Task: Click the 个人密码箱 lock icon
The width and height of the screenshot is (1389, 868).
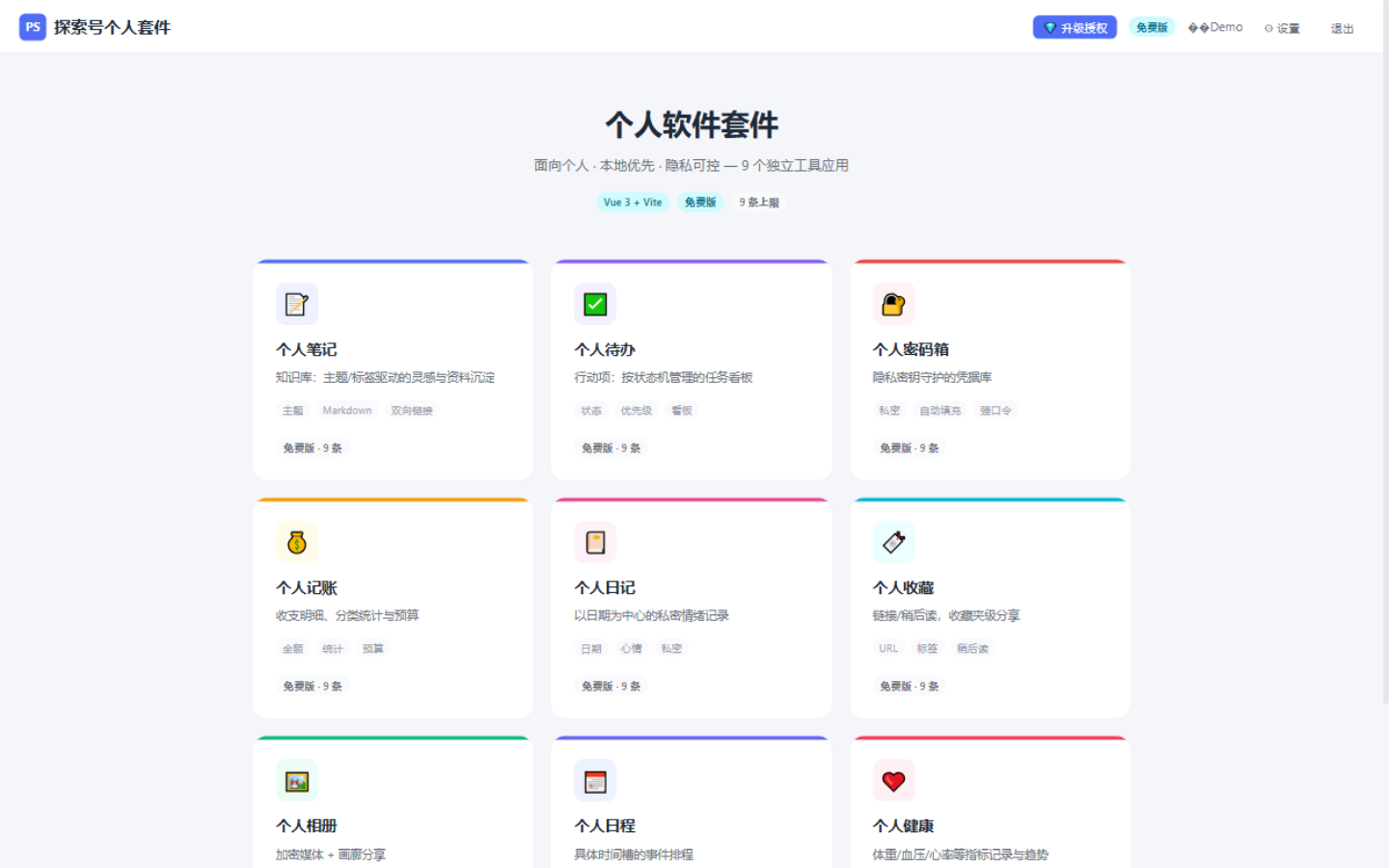Action: click(894, 304)
